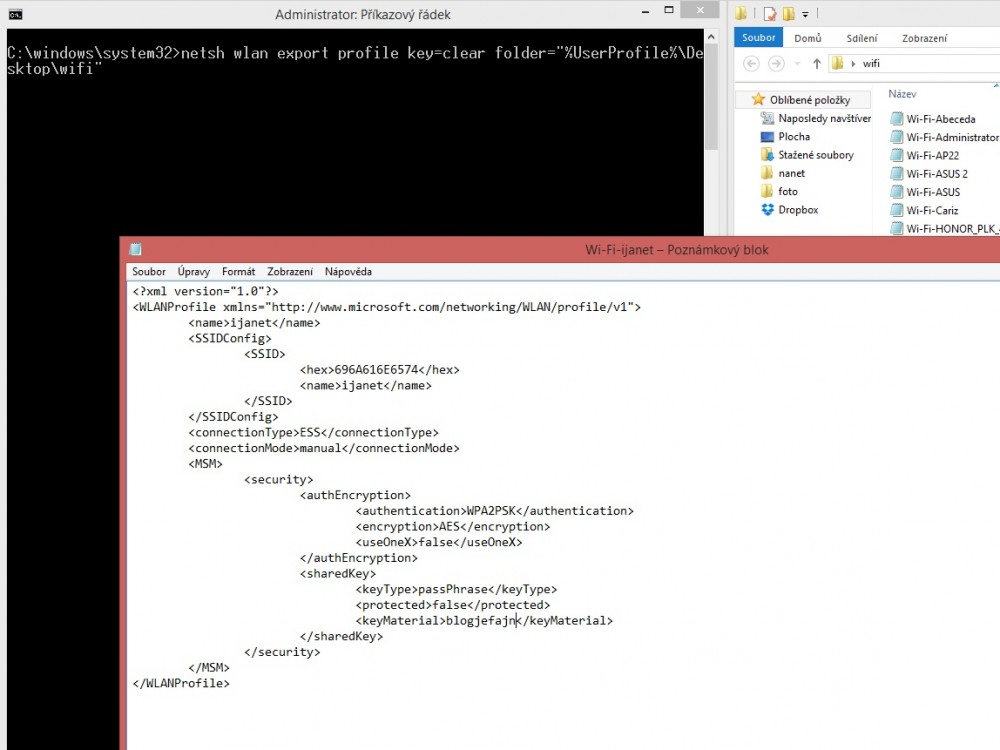
Task: Expand the breadcrumb arrow before wifi
Action: 853,63
